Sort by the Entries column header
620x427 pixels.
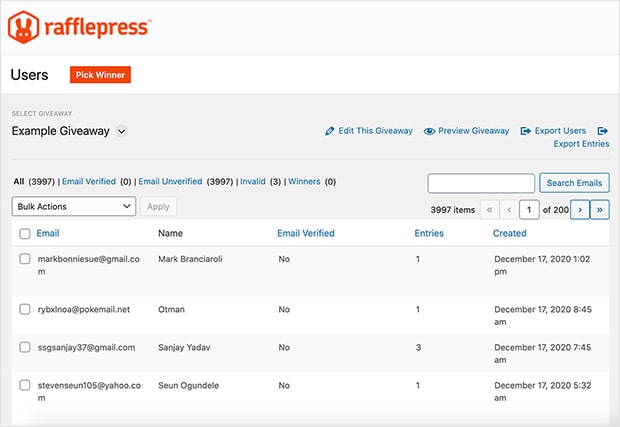pos(429,233)
